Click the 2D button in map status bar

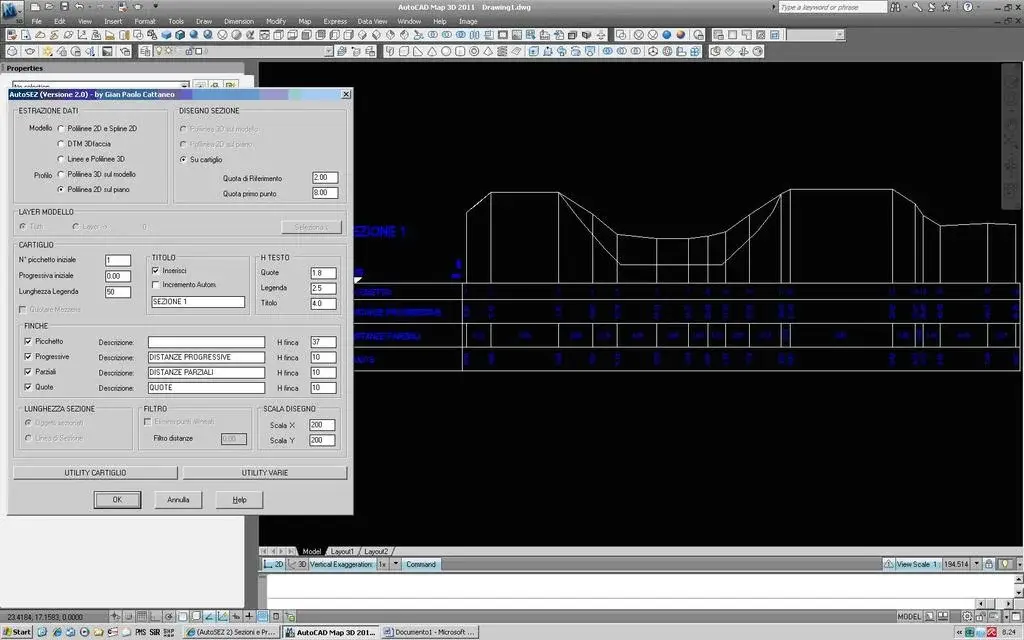click(274, 564)
